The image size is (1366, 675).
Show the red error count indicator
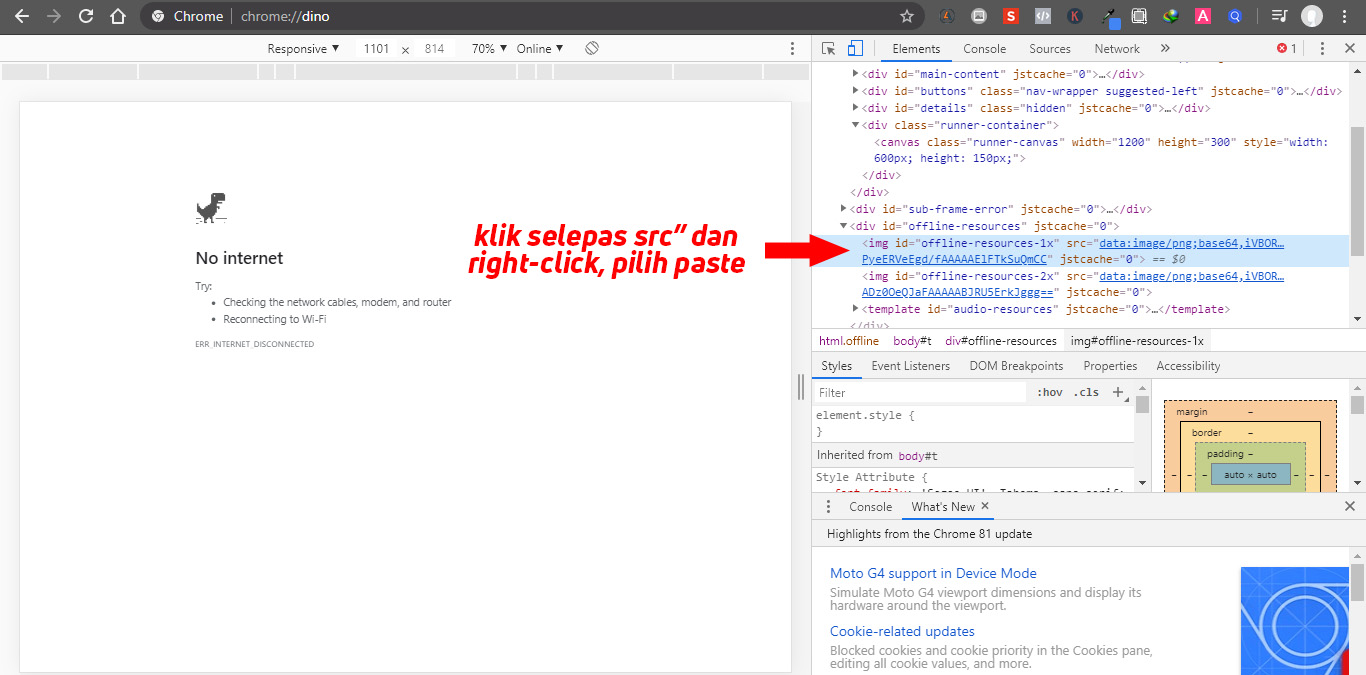(x=1286, y=48)
